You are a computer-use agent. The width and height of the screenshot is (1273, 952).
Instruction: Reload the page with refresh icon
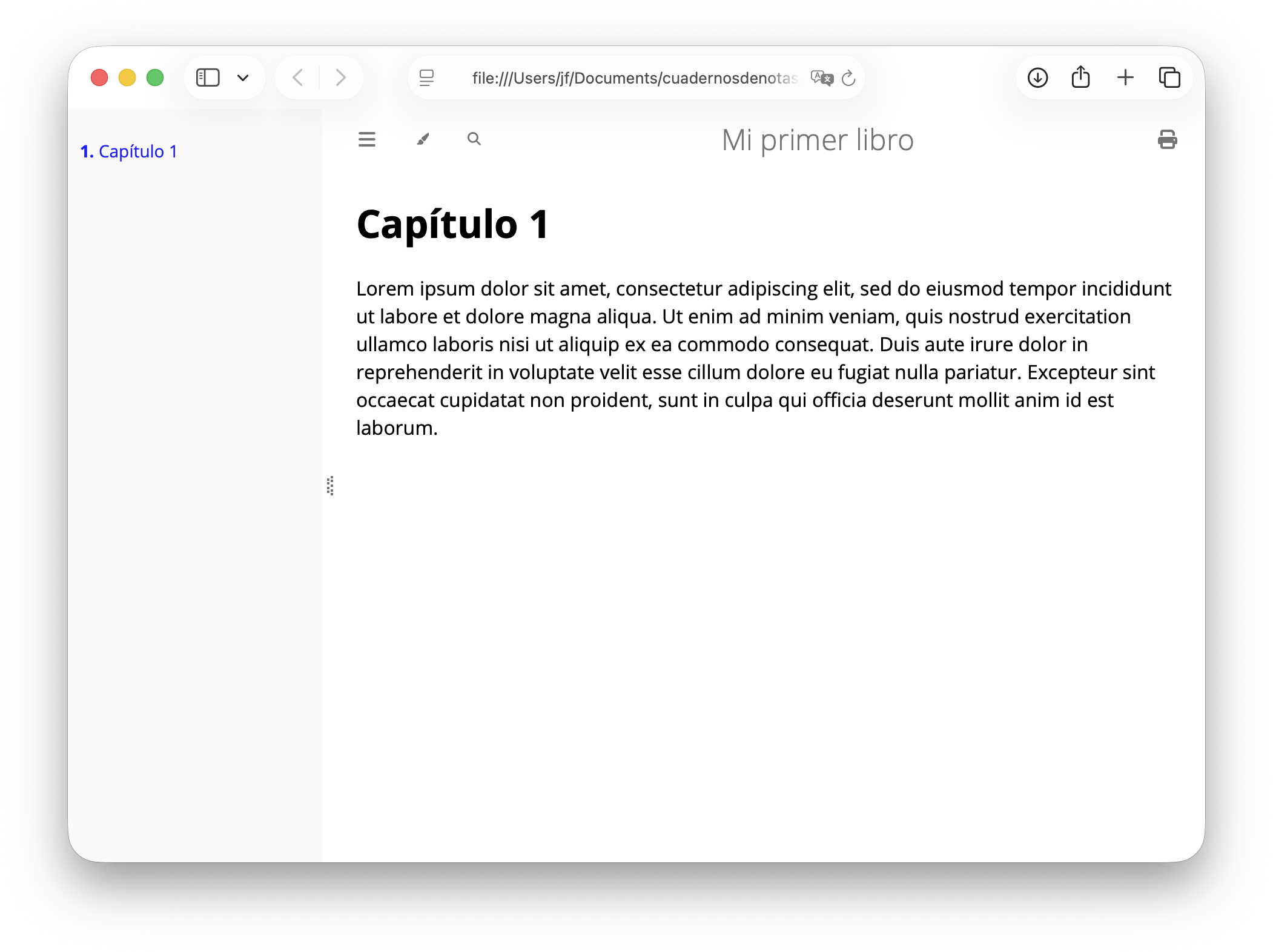pos(848,78)
